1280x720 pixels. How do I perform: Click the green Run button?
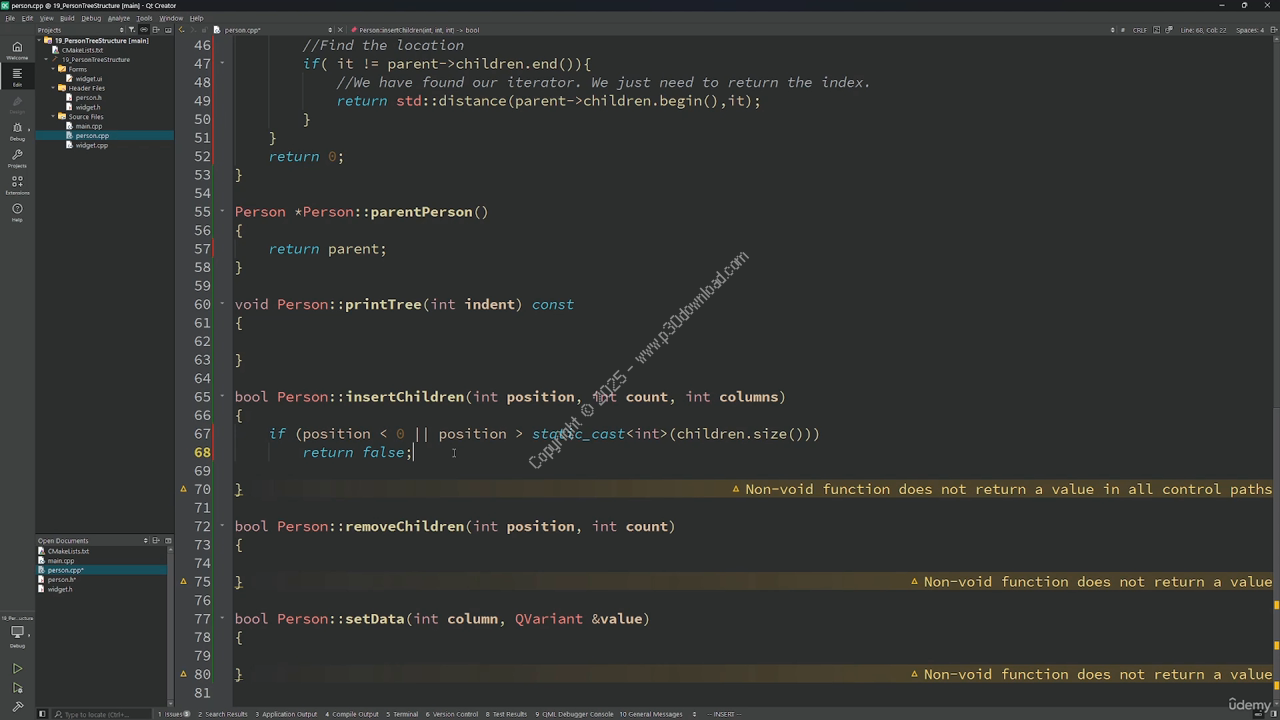coord(17,668)
